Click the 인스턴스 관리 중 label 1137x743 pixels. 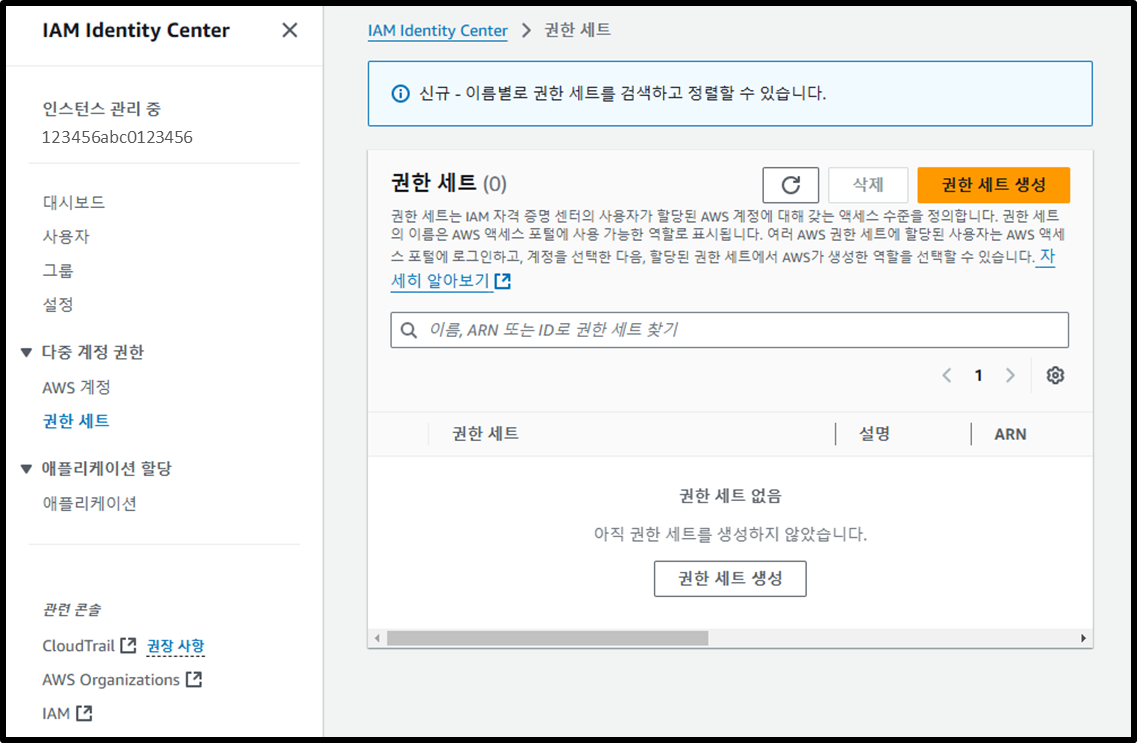(102, 109)
